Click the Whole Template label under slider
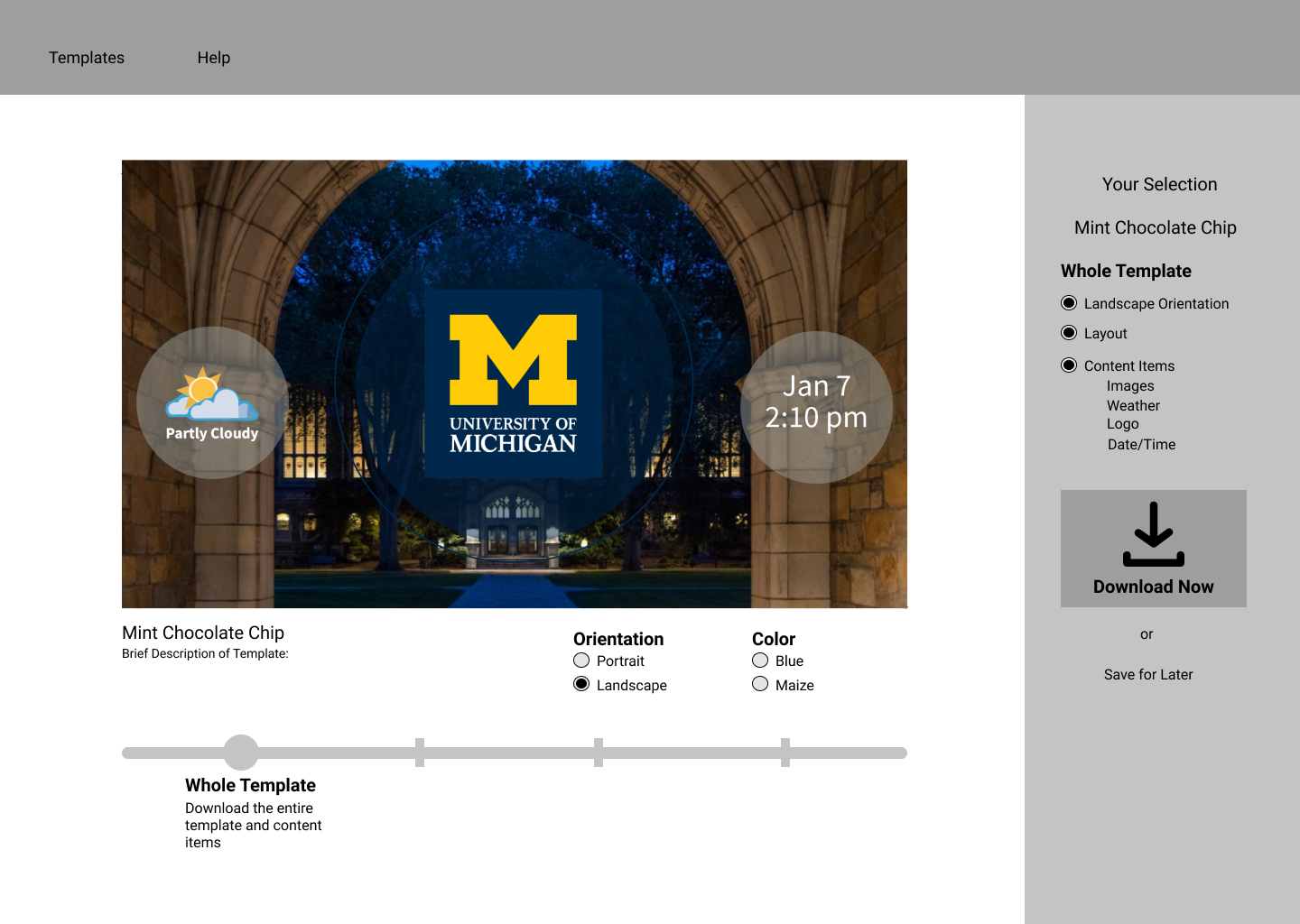1300x924 pixels. click(x=250, y=785)
